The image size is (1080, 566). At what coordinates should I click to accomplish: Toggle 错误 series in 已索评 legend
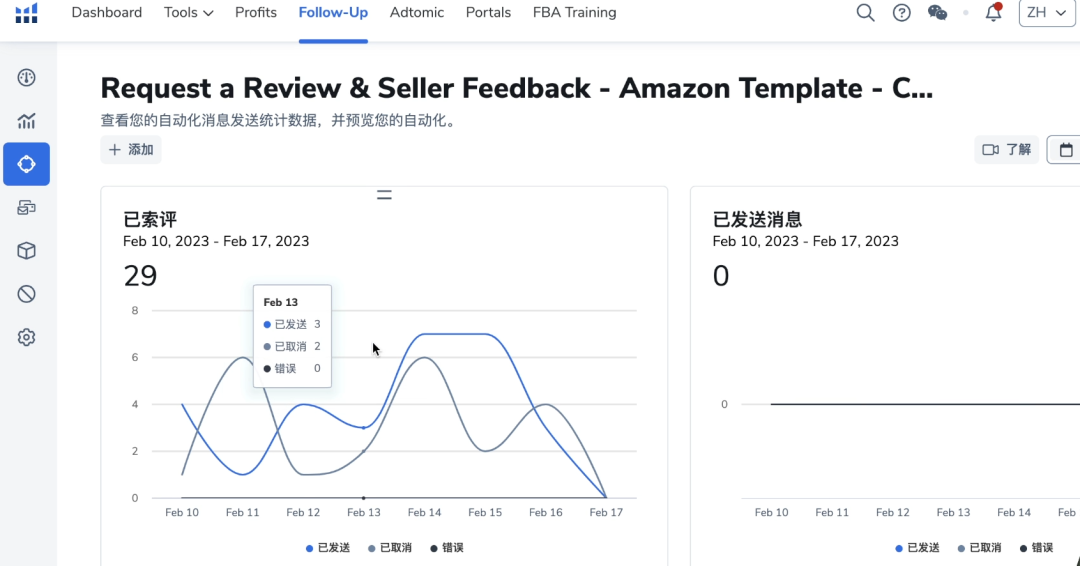(x=447, y=548)
